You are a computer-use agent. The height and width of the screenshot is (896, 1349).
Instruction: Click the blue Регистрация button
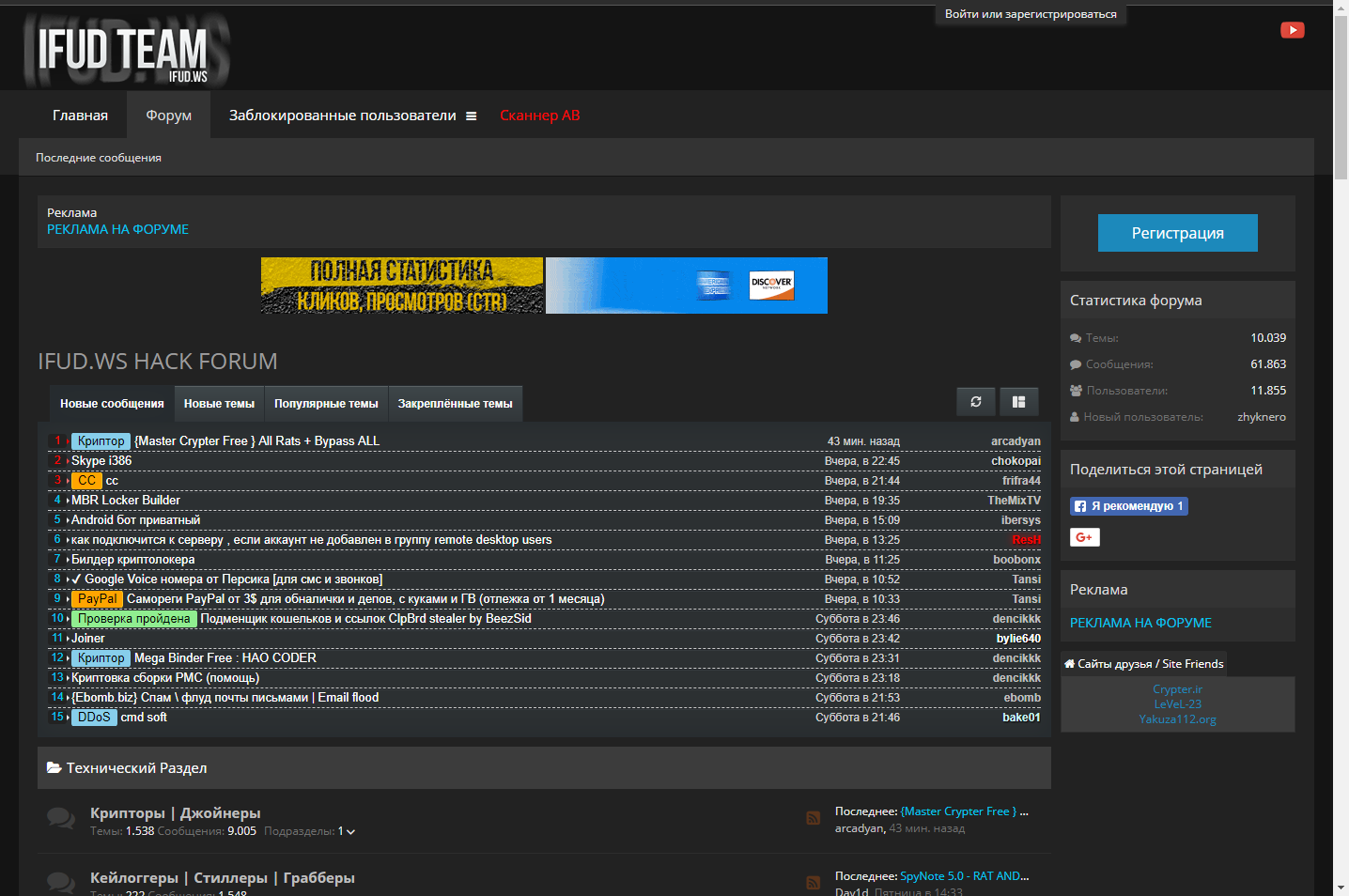tap(1178, 233)
